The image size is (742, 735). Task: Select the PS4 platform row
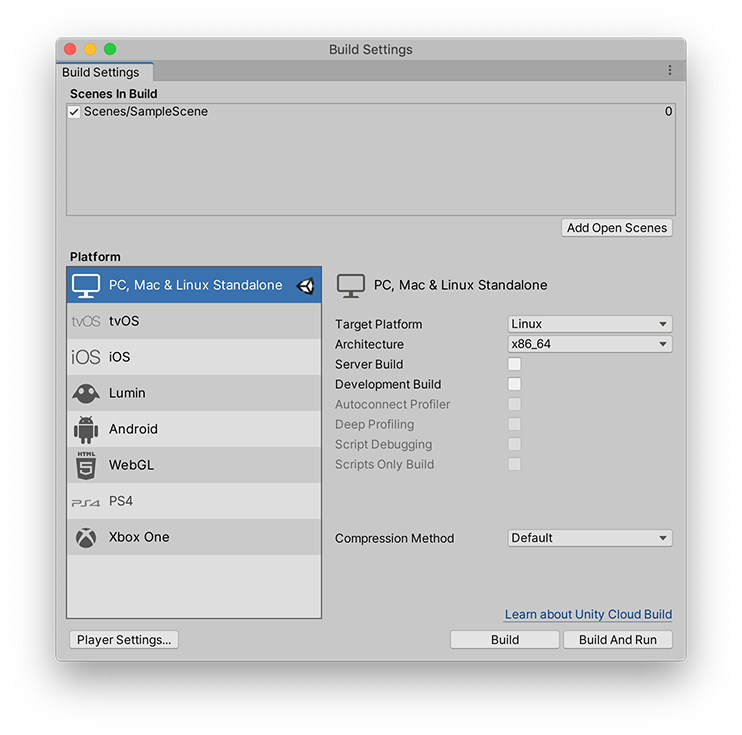pos(194,501)
